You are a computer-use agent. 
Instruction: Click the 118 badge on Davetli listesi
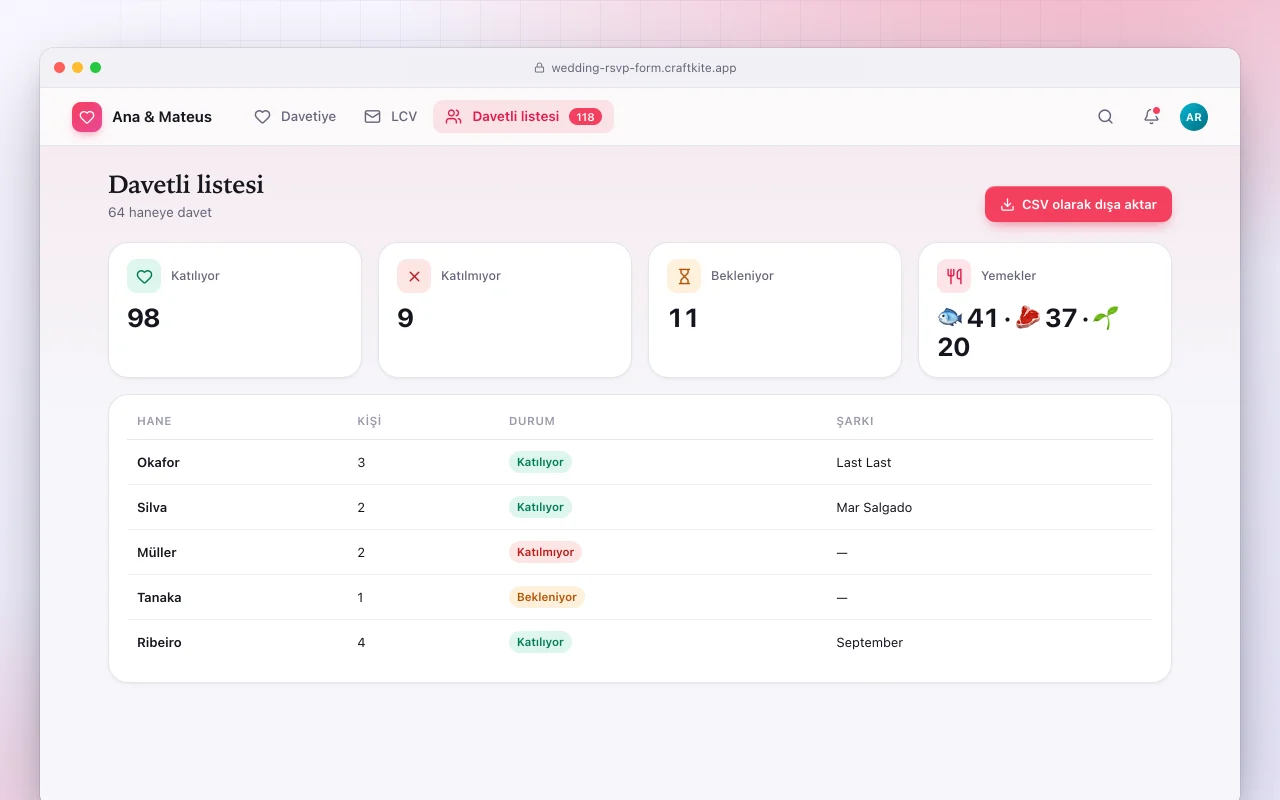pyautogui.click(x=585, y=117)
